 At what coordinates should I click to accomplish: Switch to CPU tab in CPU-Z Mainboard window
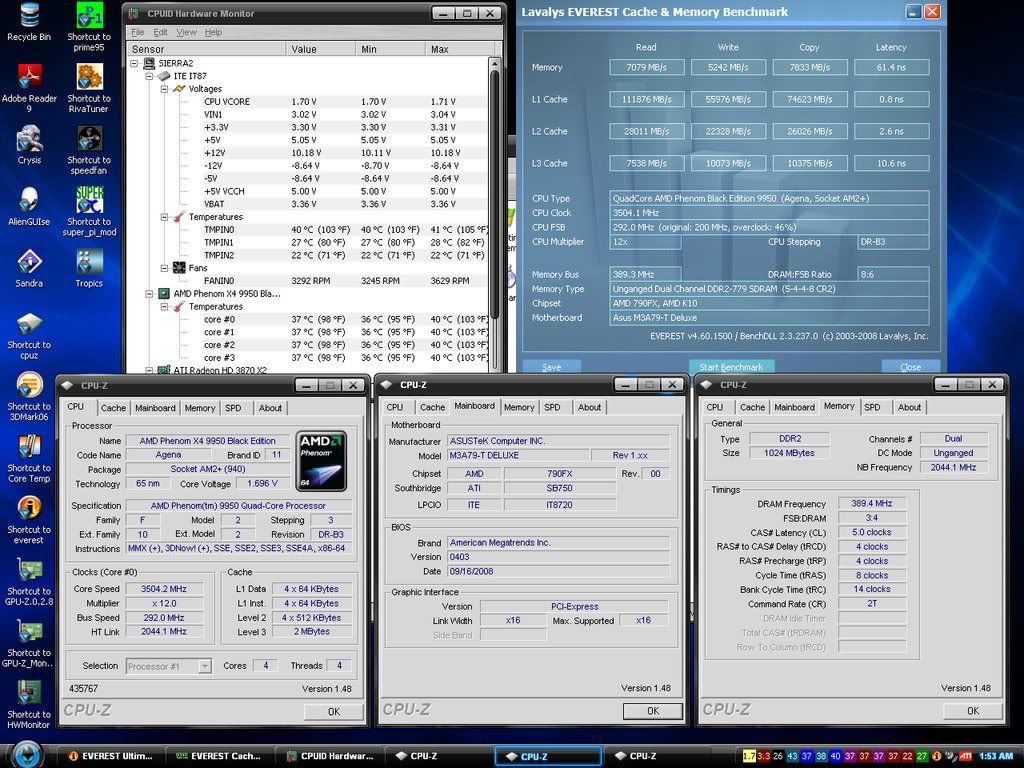[x=394, y=408]
